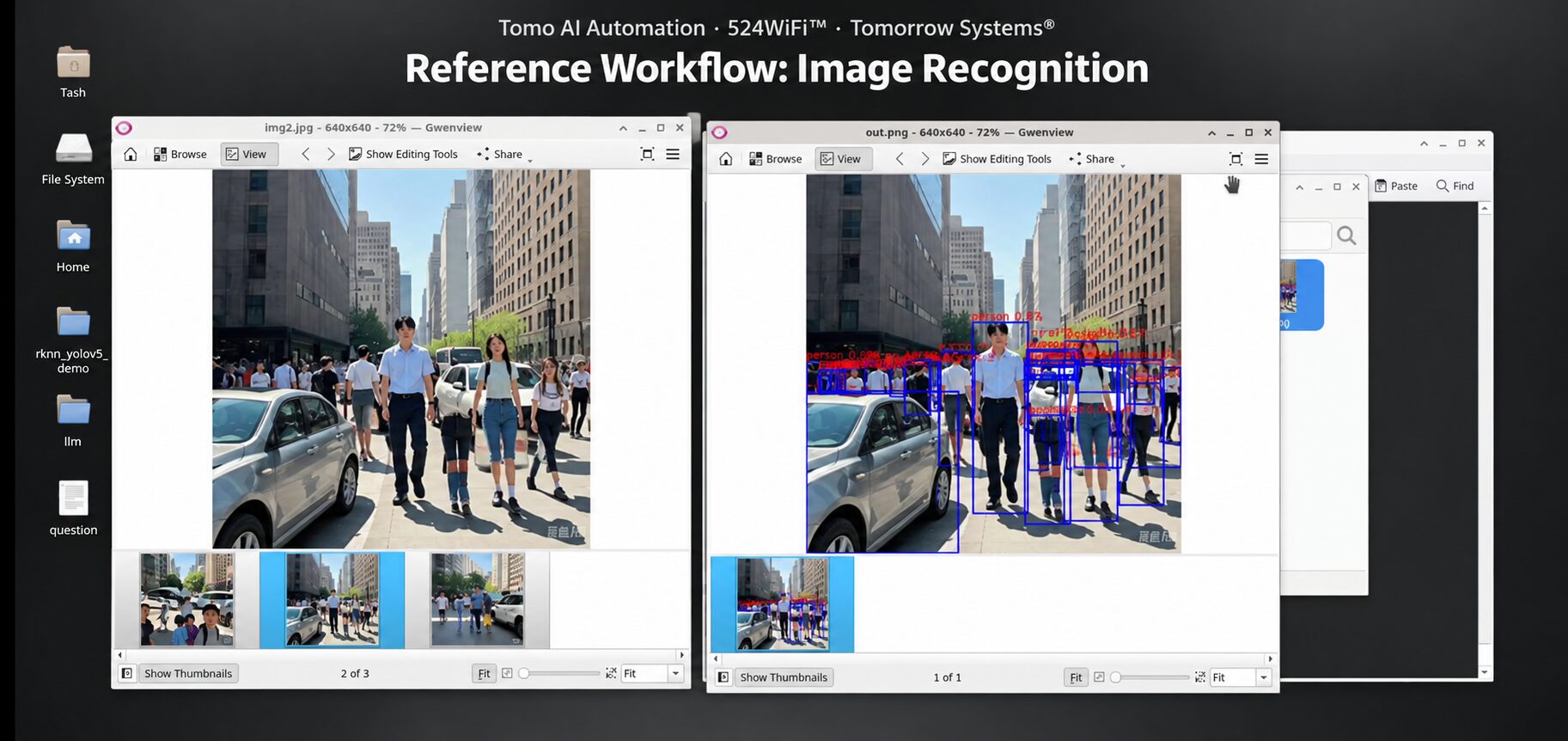Viewport: 1568px width, 741px height.
Task: Click the scroll down arrow in the background window
Action: pyautogui.click(x=1484, y=672)
